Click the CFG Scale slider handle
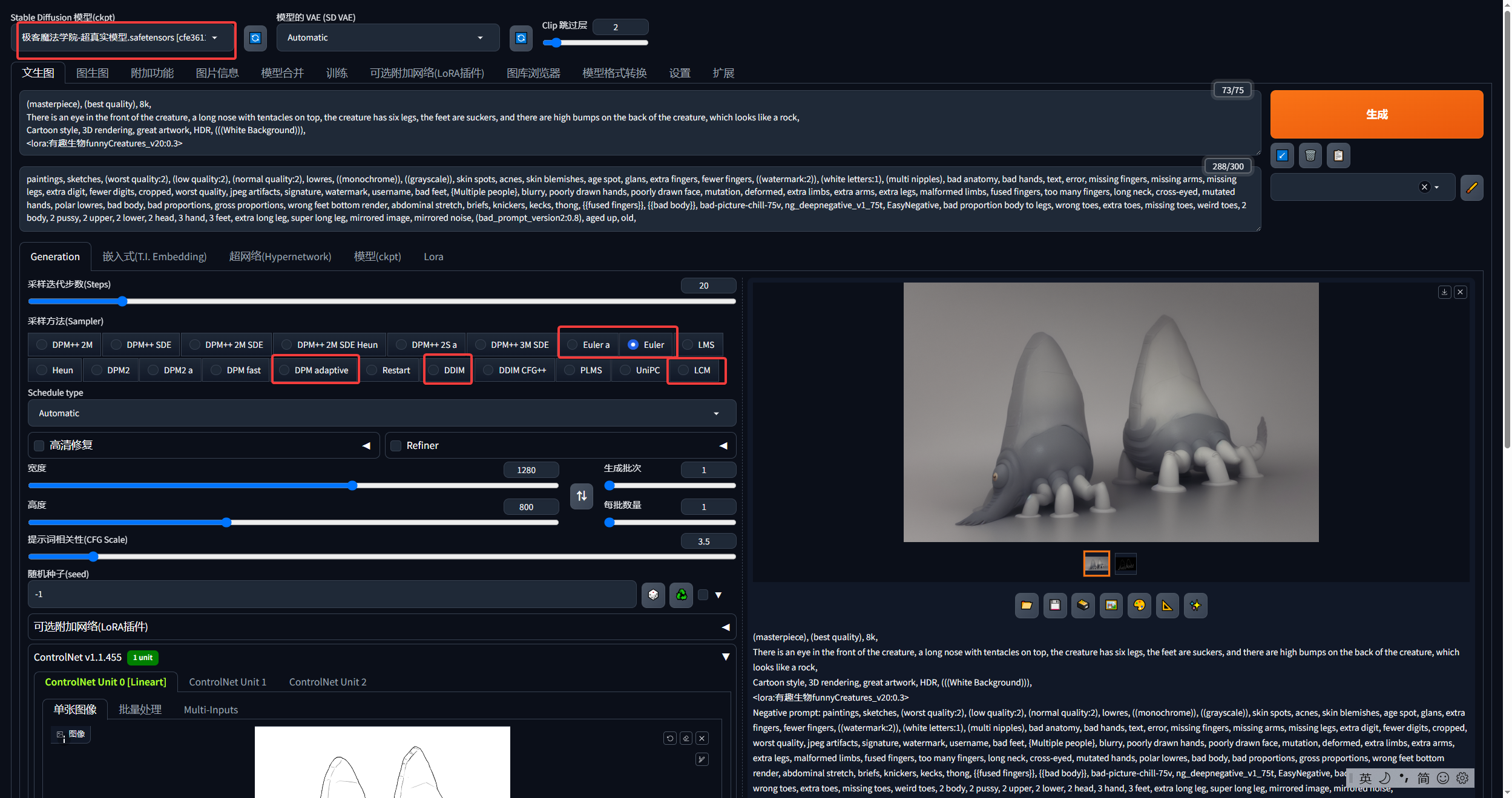Viewport: 1512px width, 798px height. [x=93, y=557]
